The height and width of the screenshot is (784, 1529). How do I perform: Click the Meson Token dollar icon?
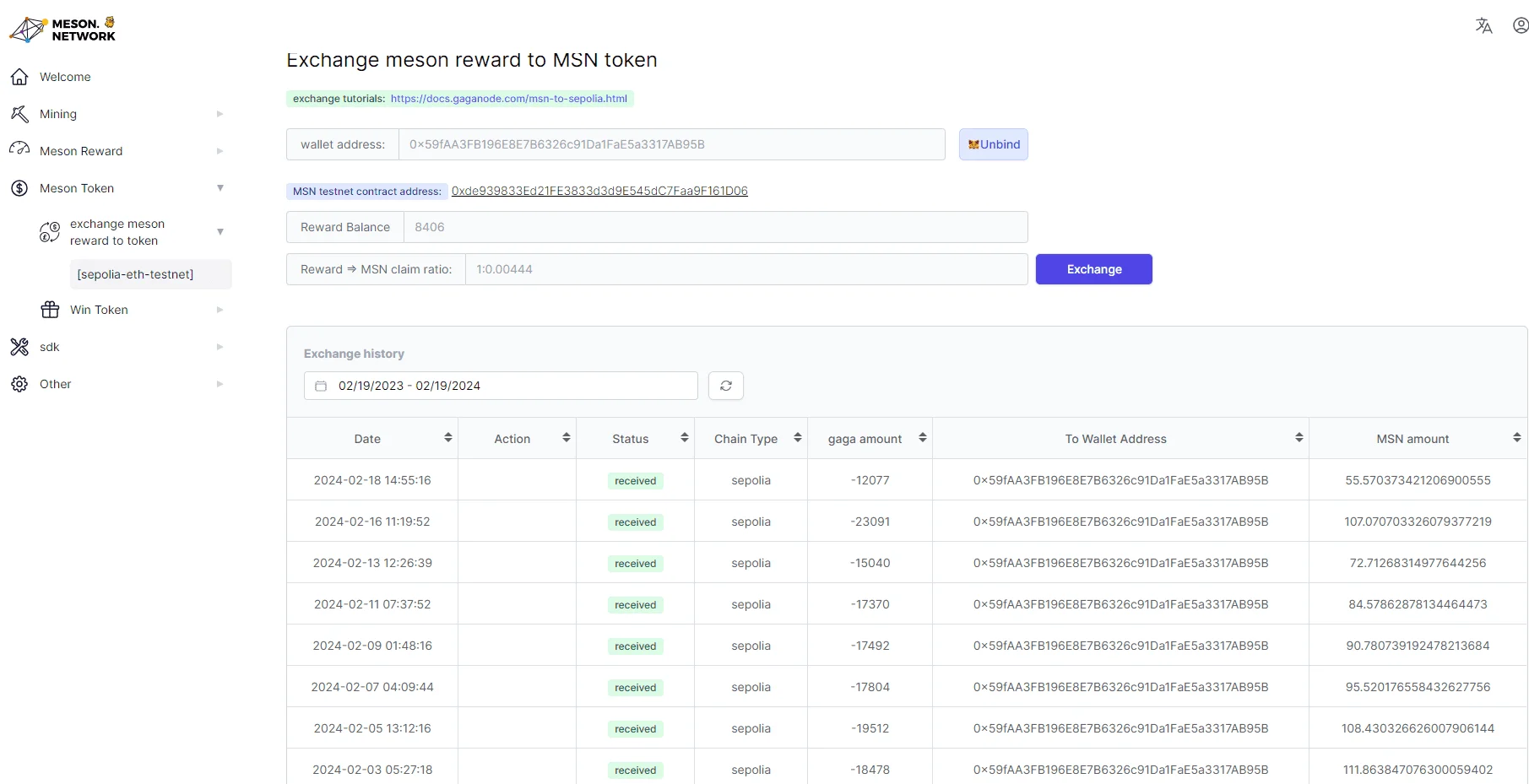click(19, 188)
